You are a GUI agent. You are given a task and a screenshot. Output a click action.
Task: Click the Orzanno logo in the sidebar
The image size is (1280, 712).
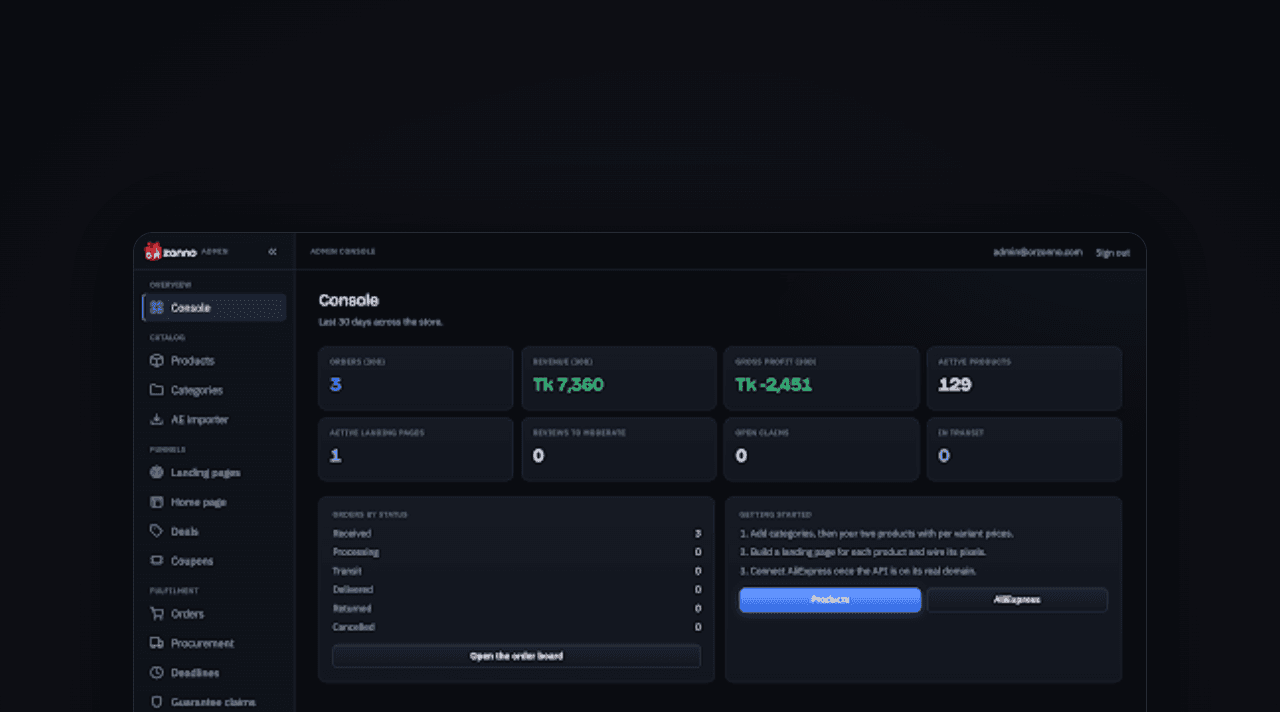171,252
